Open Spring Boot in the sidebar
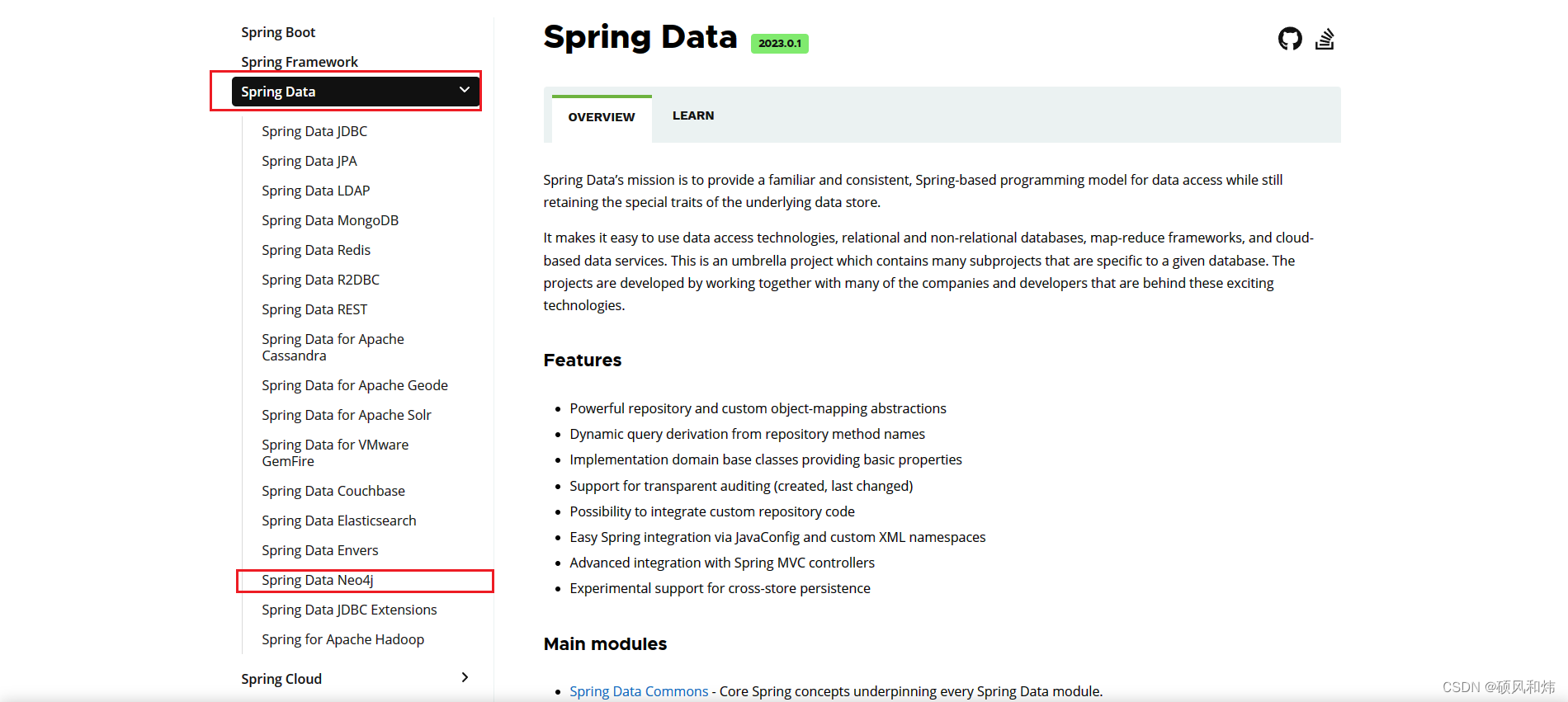This screenshot has width=1568, height=702. click(278, 32)
